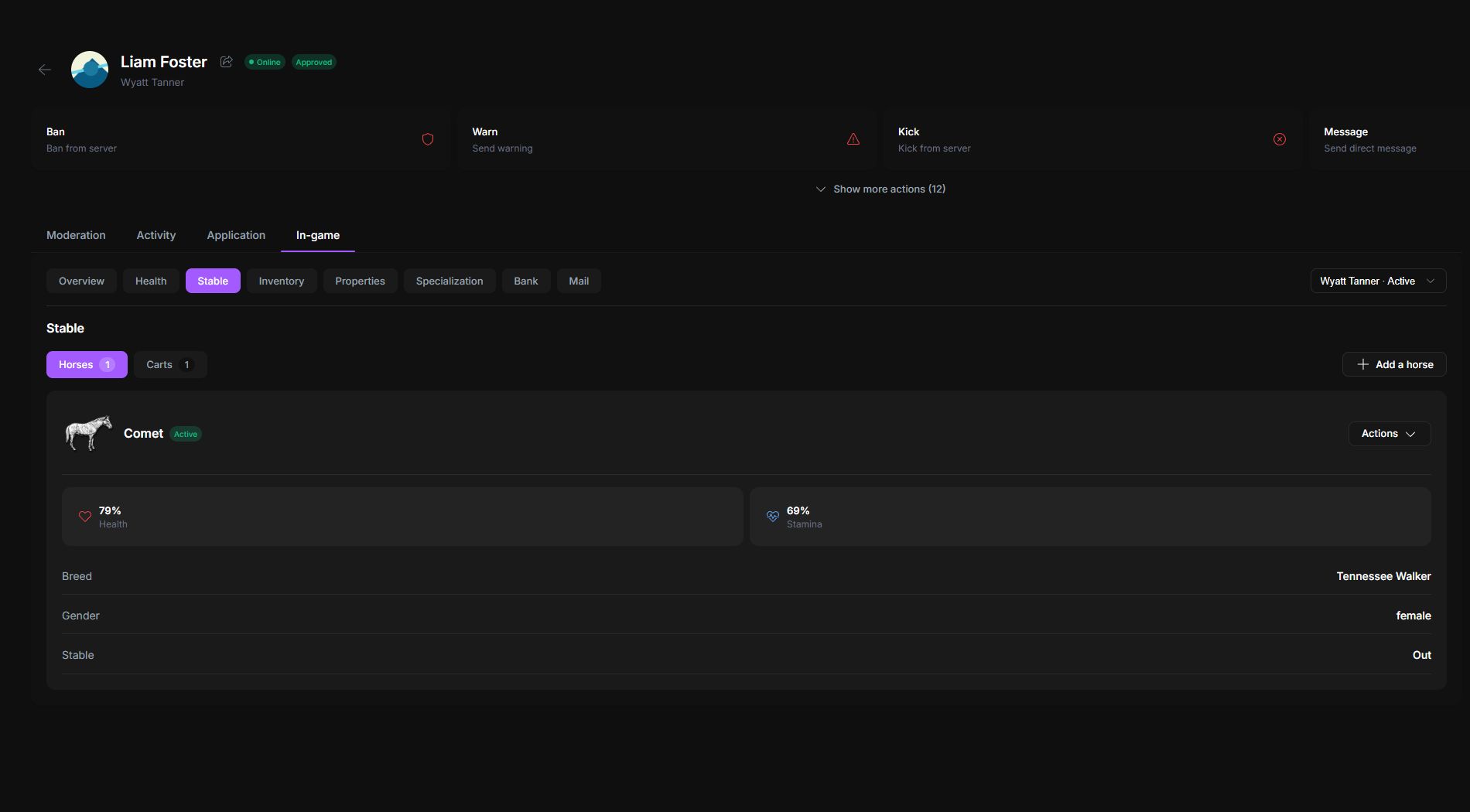Click the Wyatt Tanner subtitle under the name
1470x812 pixels.
click(x=152, y=82)
